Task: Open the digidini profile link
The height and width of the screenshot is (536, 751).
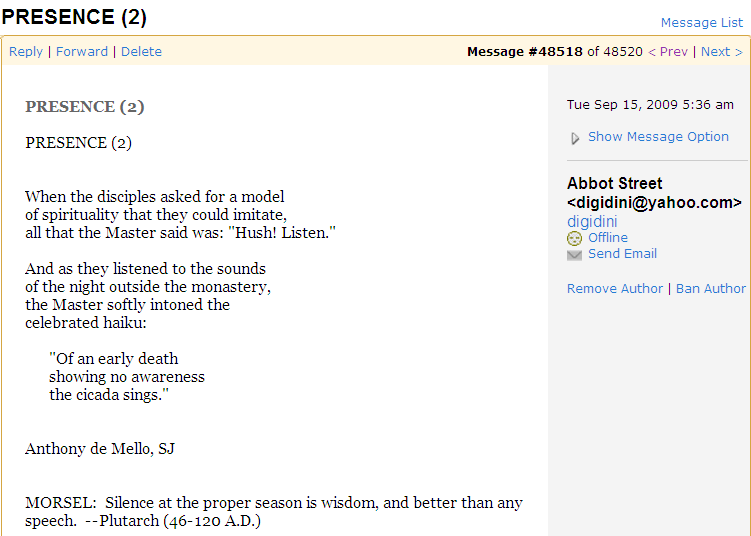Action: (x=592, y=221)
